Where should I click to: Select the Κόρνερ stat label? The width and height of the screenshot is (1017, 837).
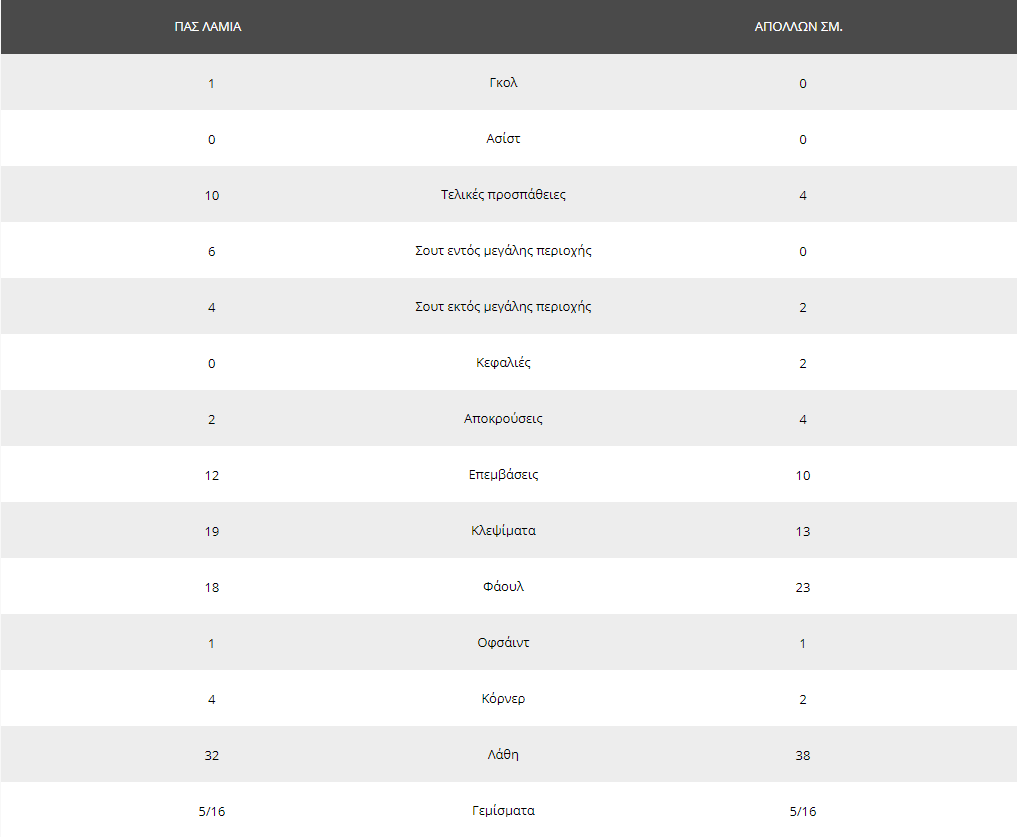click(503, 699)
